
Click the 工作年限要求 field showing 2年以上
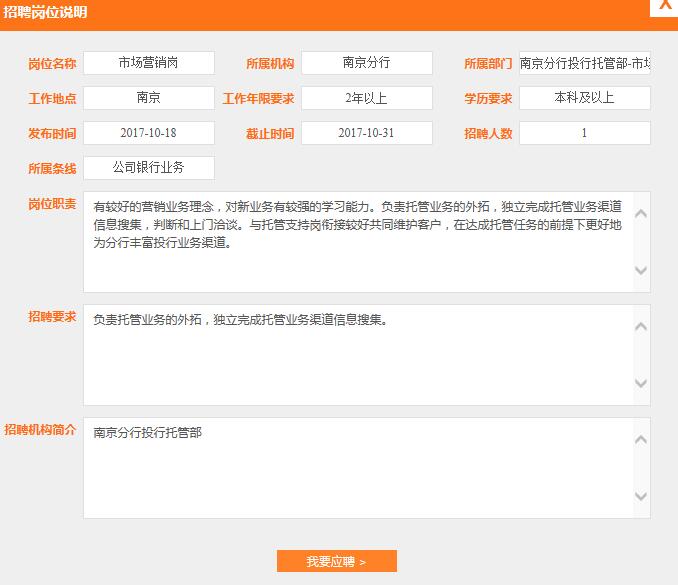367,98
